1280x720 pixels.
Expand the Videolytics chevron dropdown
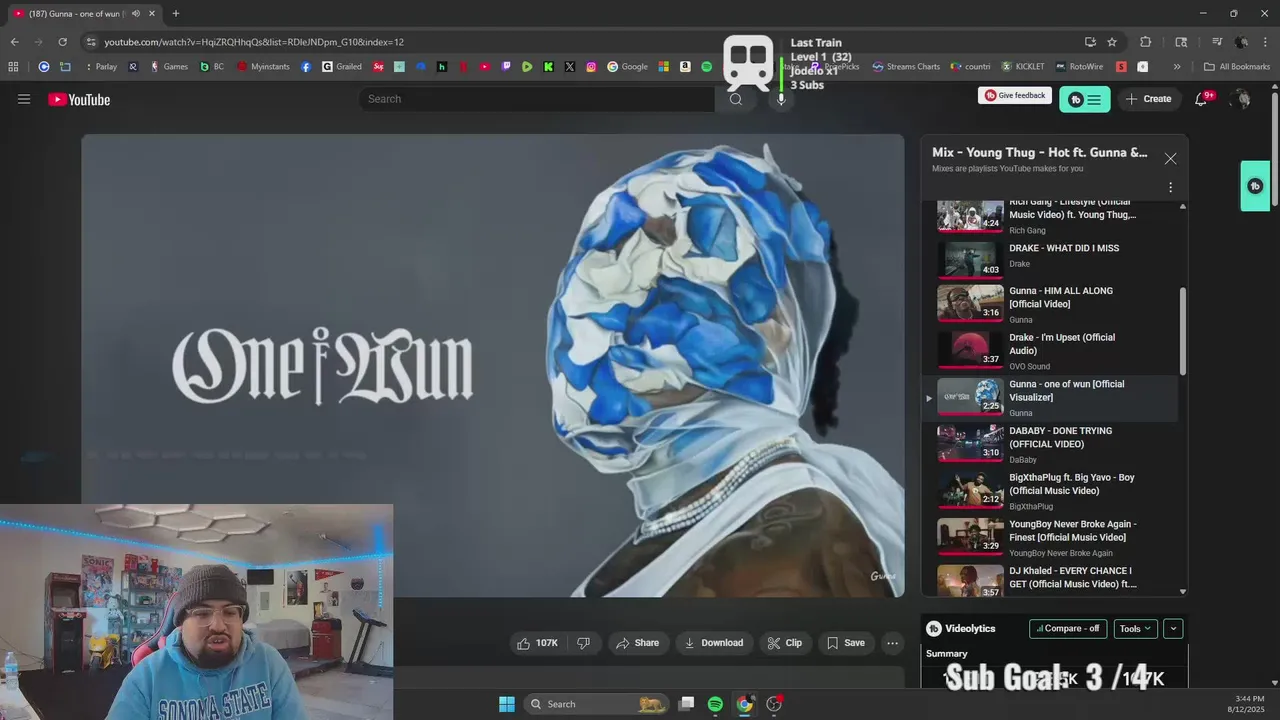[1173, 629]
